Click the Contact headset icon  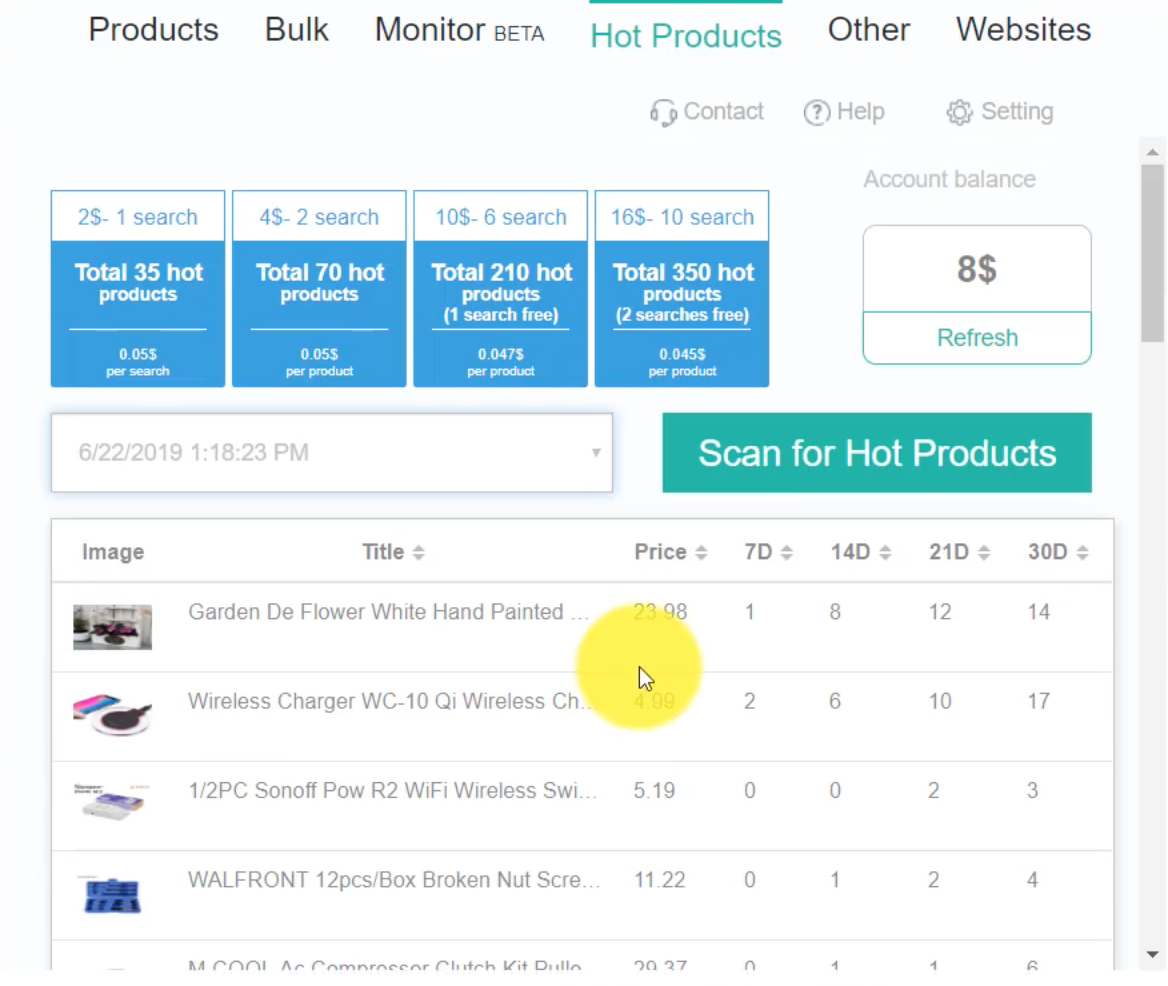pos(662,112)
